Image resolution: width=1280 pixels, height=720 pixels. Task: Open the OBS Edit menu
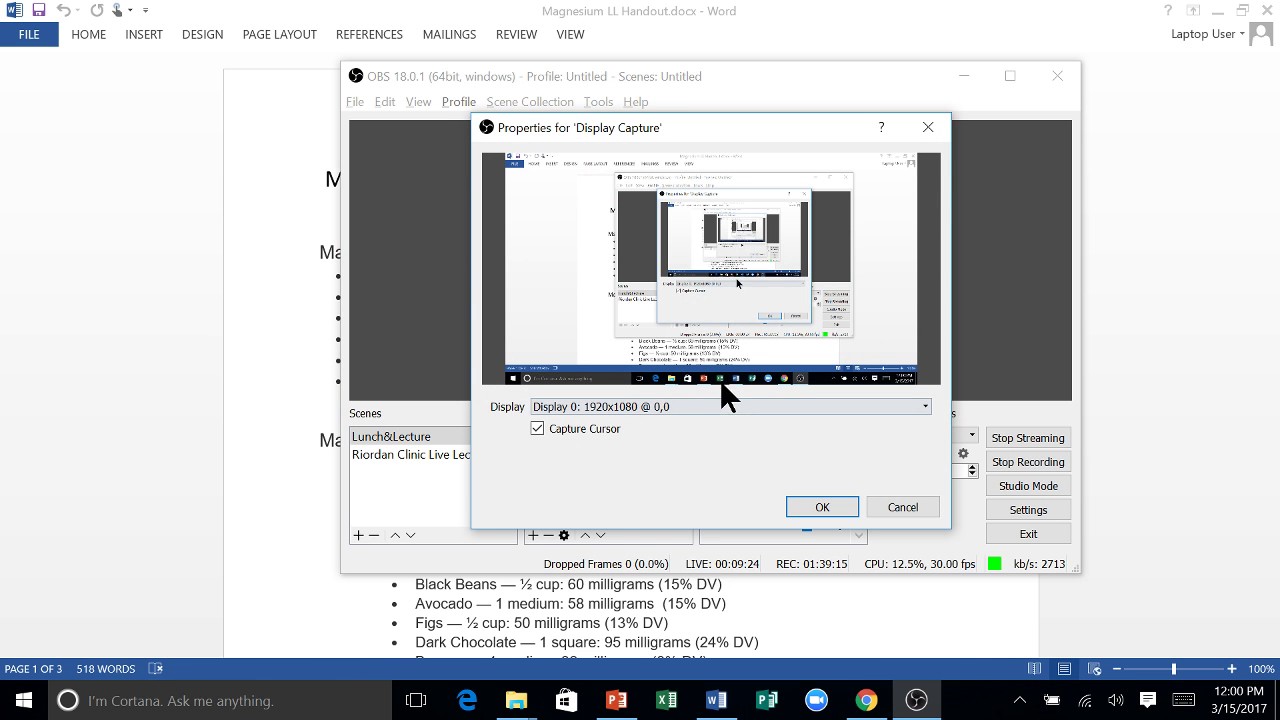(385, 102)
